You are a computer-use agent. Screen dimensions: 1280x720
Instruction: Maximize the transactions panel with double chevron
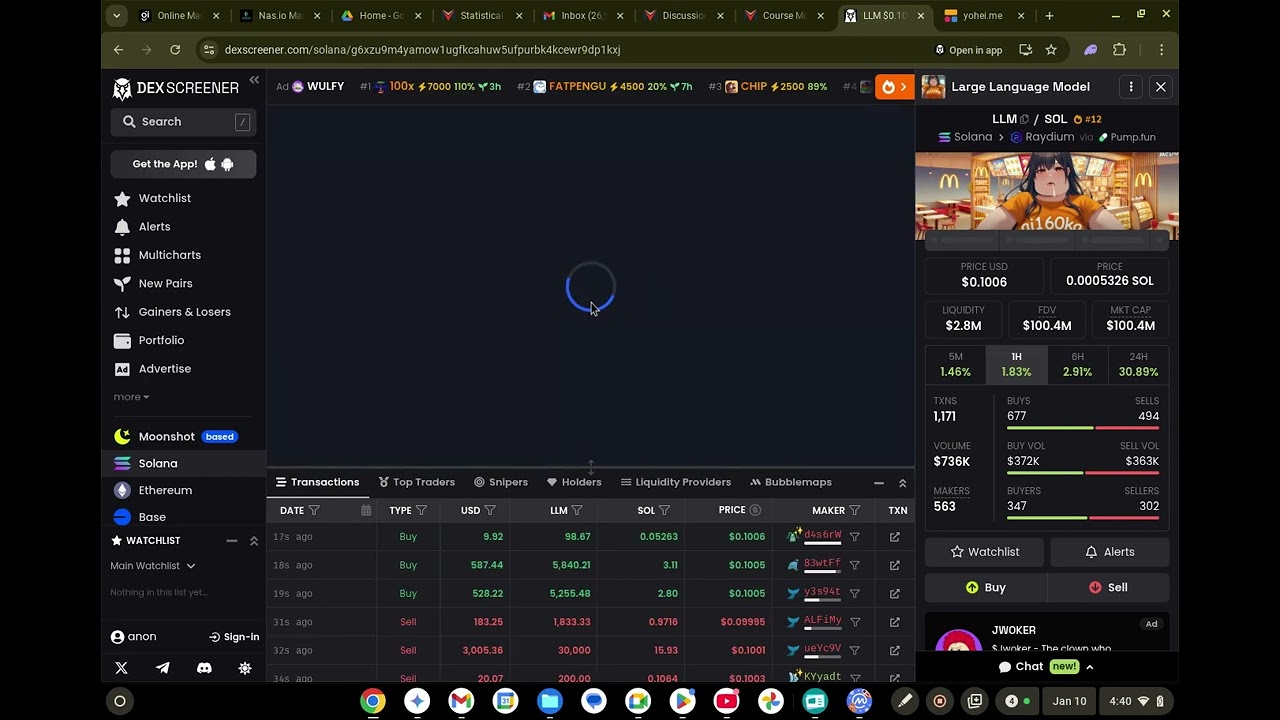click(902, 483)
